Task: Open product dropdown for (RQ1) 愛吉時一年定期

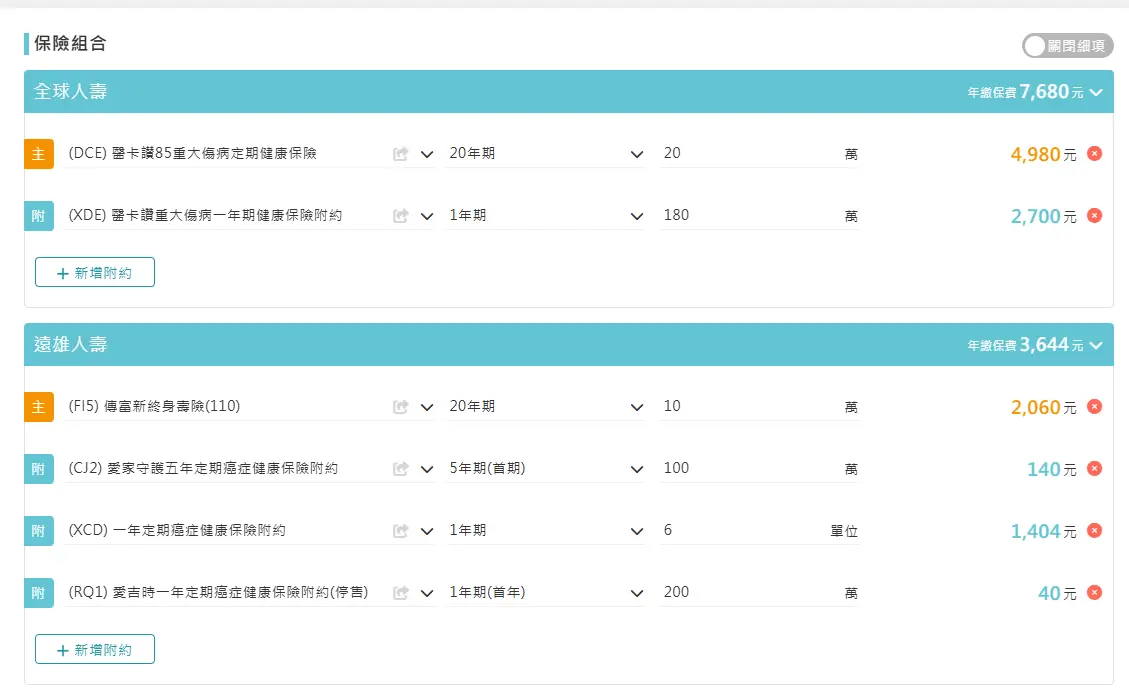Action: (x=427, y=593)
